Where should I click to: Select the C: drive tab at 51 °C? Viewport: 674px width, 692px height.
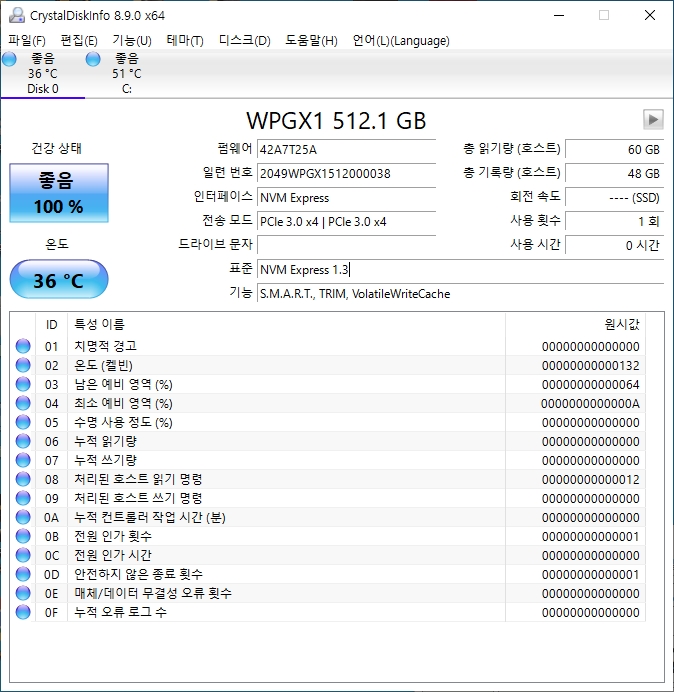127,74
